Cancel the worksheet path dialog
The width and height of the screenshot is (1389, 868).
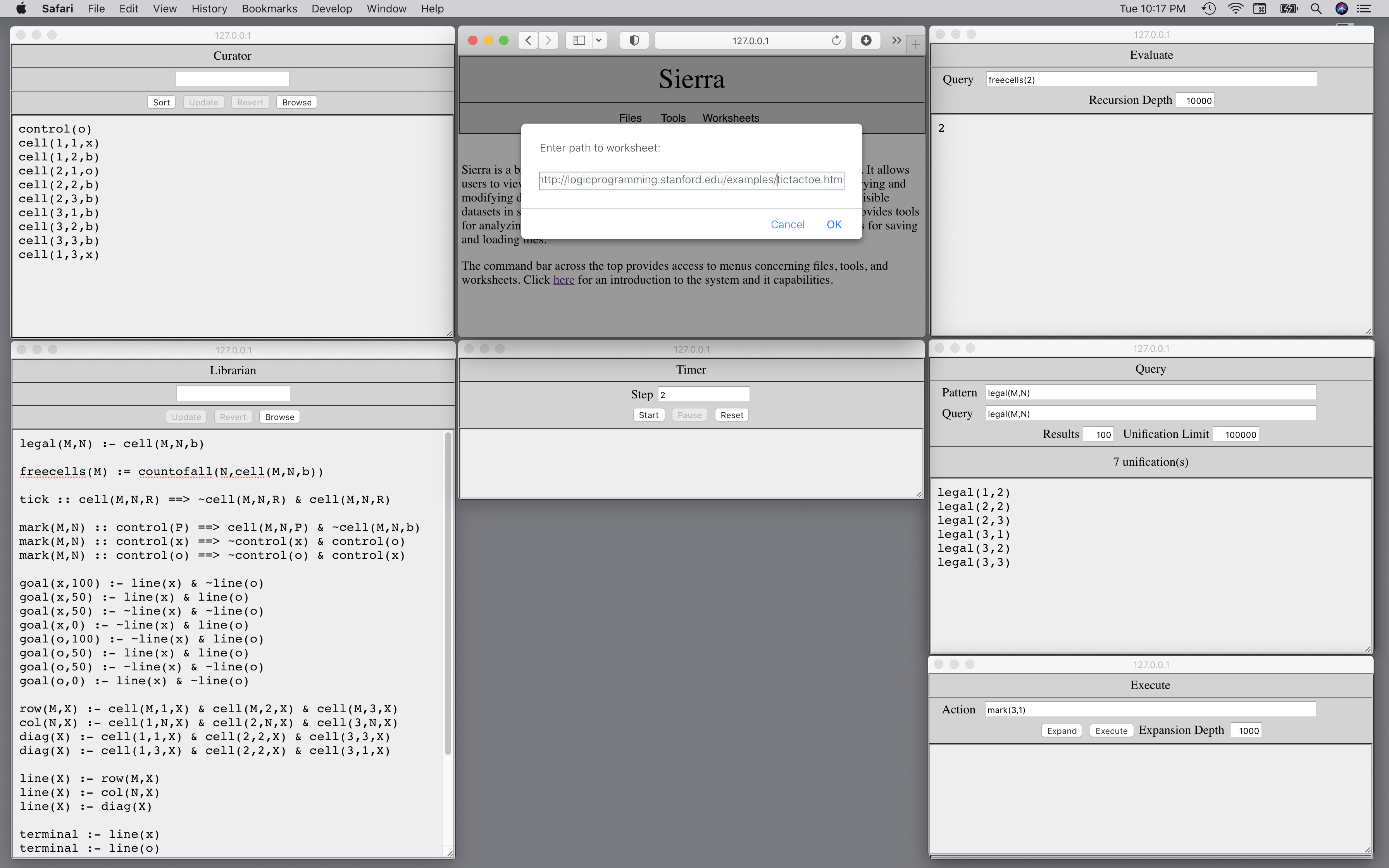(787, 224)
